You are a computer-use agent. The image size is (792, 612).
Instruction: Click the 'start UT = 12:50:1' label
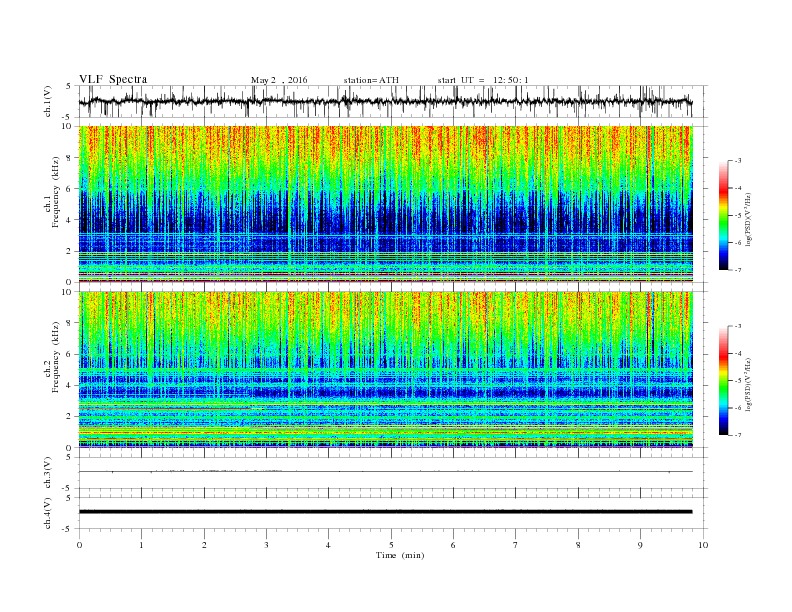[483, 80]
